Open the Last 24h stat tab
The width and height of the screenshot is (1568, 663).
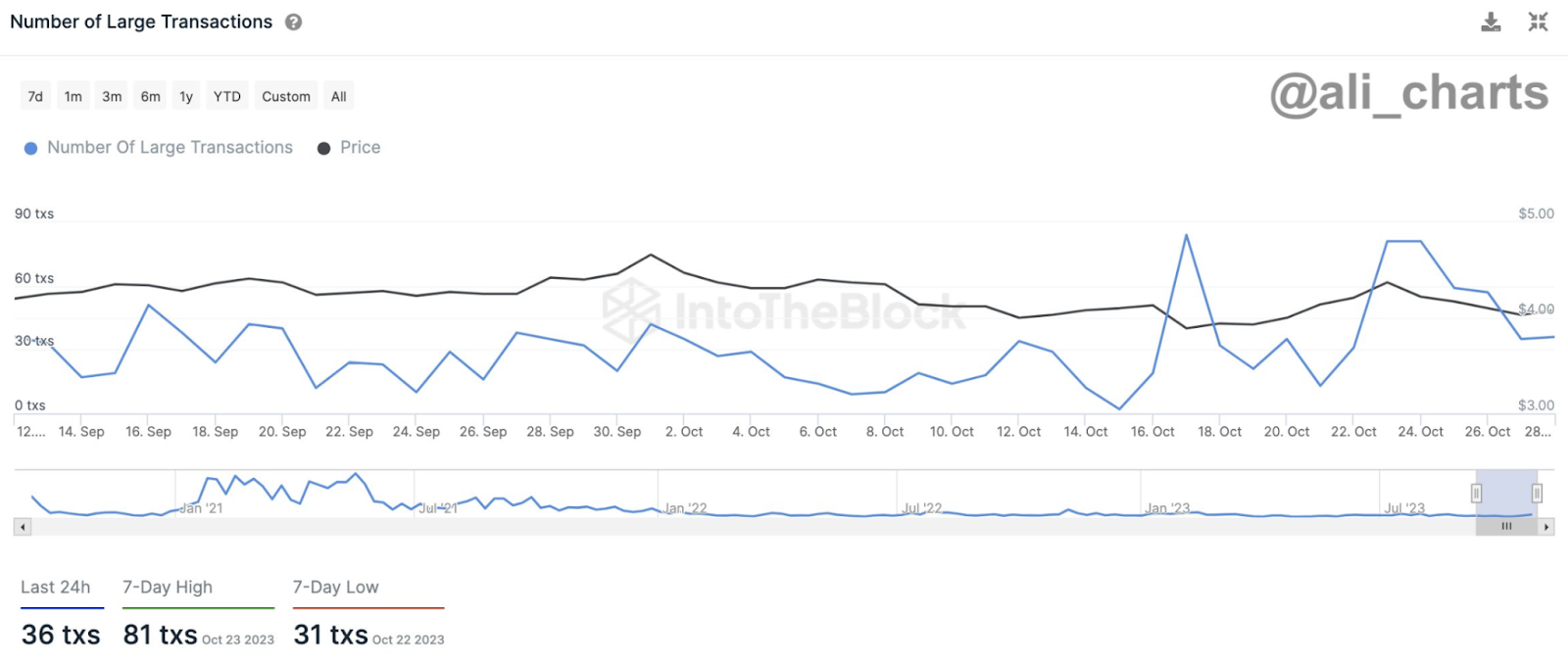[x=56, y=588]
